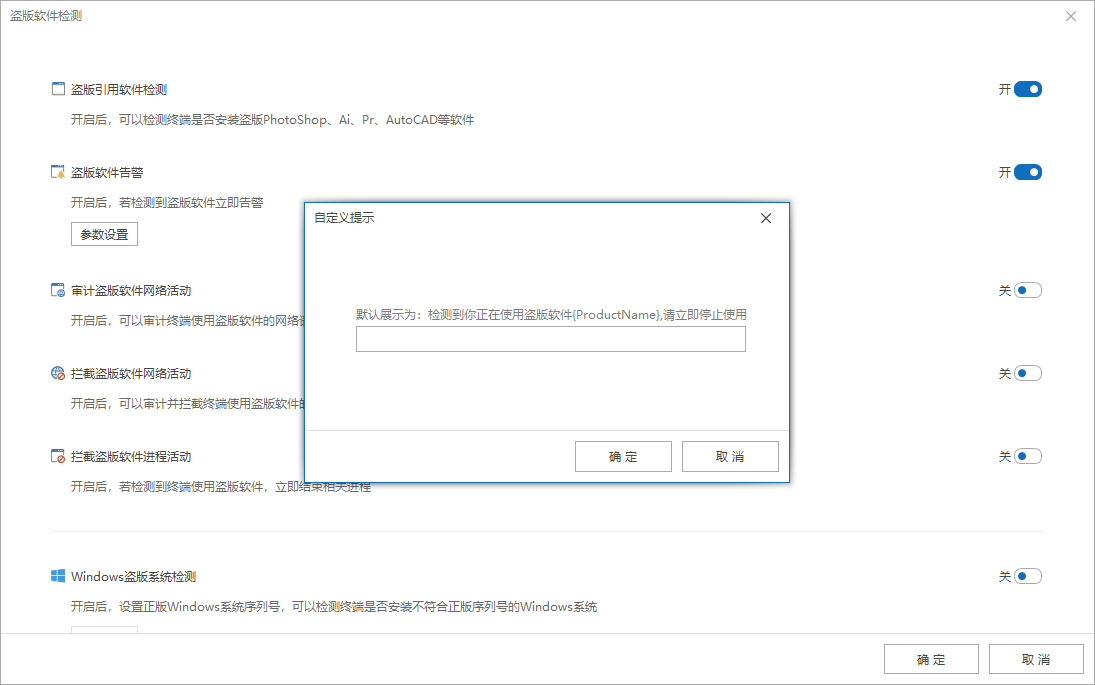1095x685 pixels.
Task: Enable Windows盗版系统检测 switch
Action: [x=1027, y=576]
